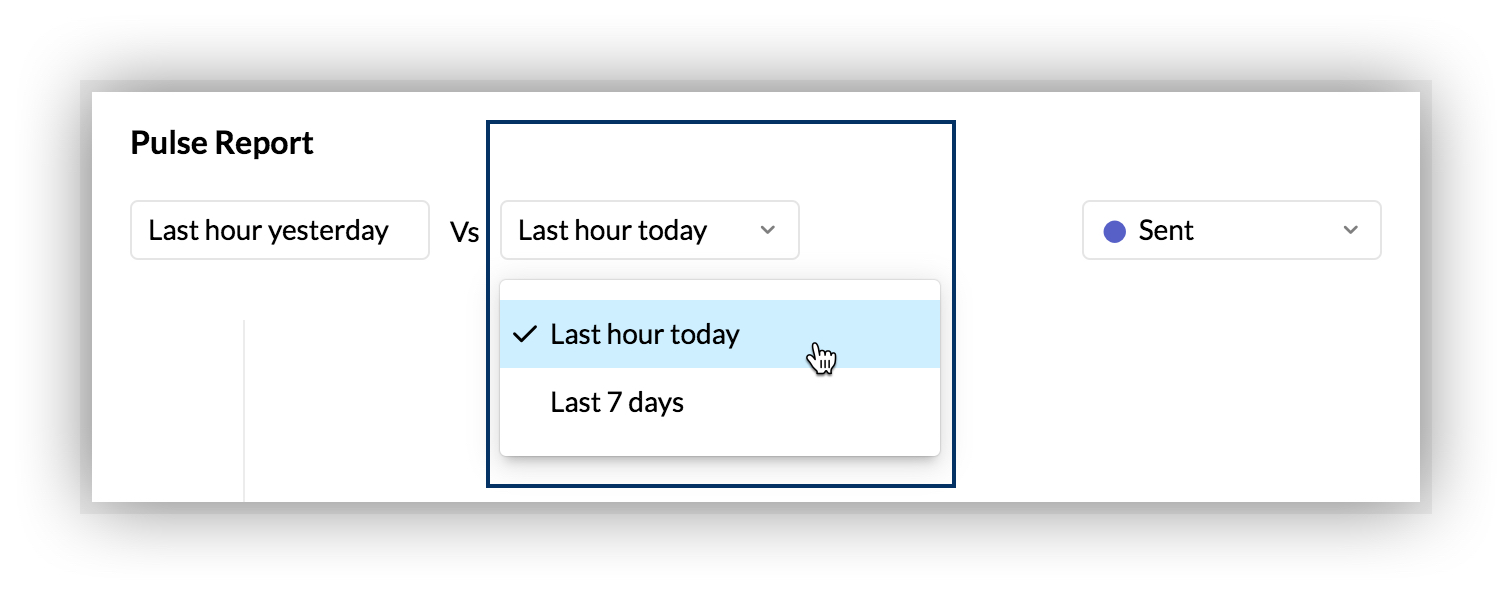Click the checkmark beside Last hour today
The image size is (1512, 594).
pyautogui.click(x=525, y=334)
